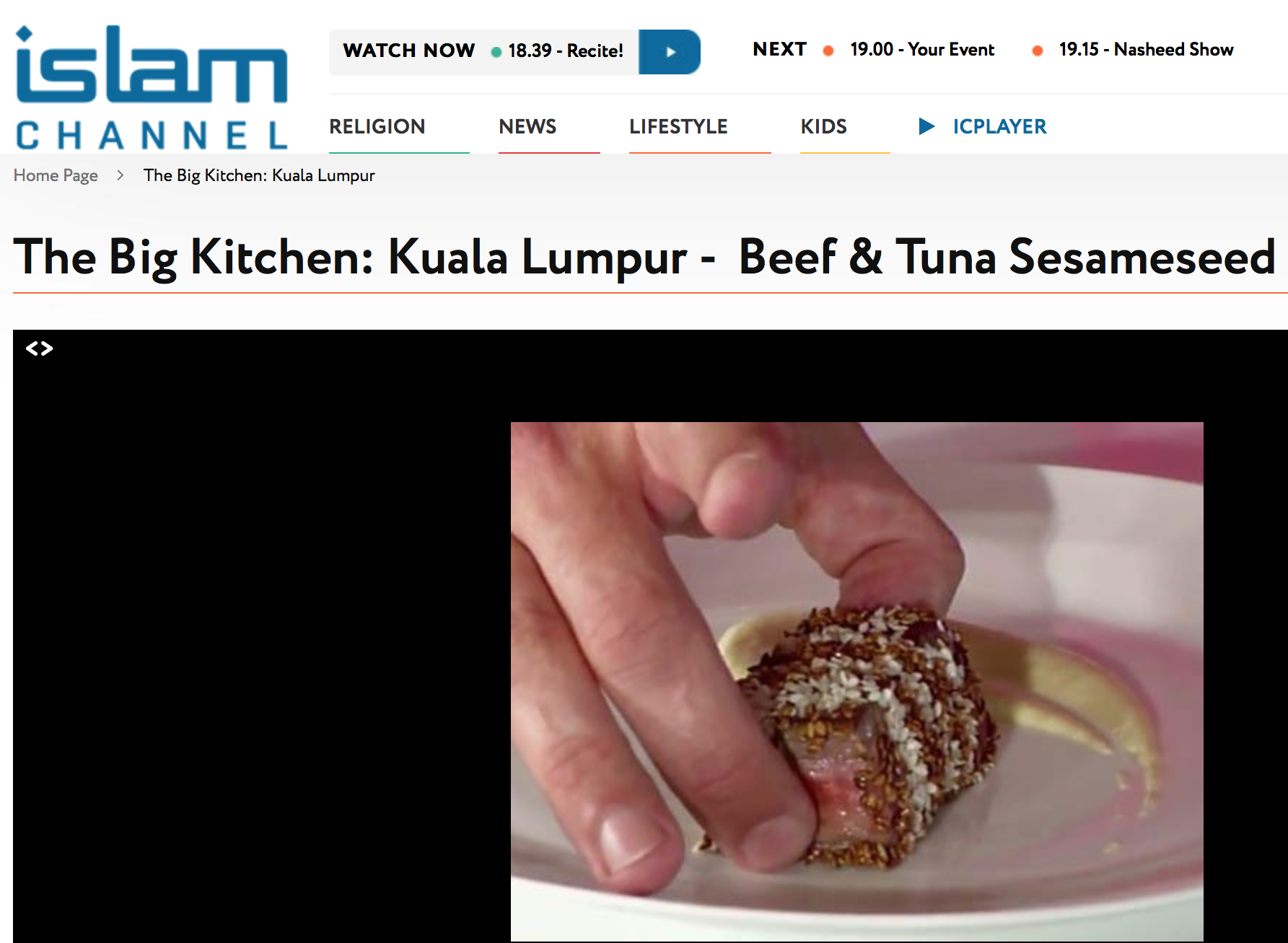
Task: Open the Religion menu
Action: (x=377, y=127)
